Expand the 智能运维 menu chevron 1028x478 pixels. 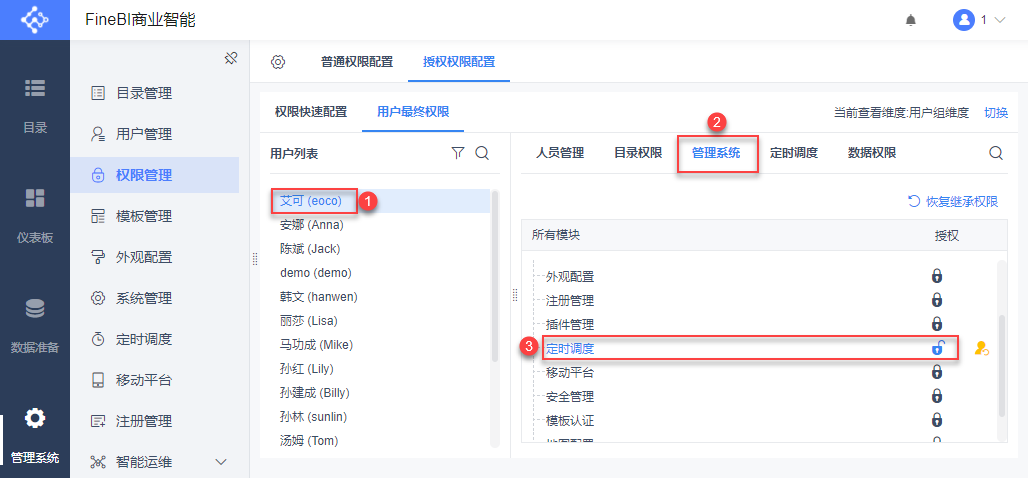coord(221,462)
